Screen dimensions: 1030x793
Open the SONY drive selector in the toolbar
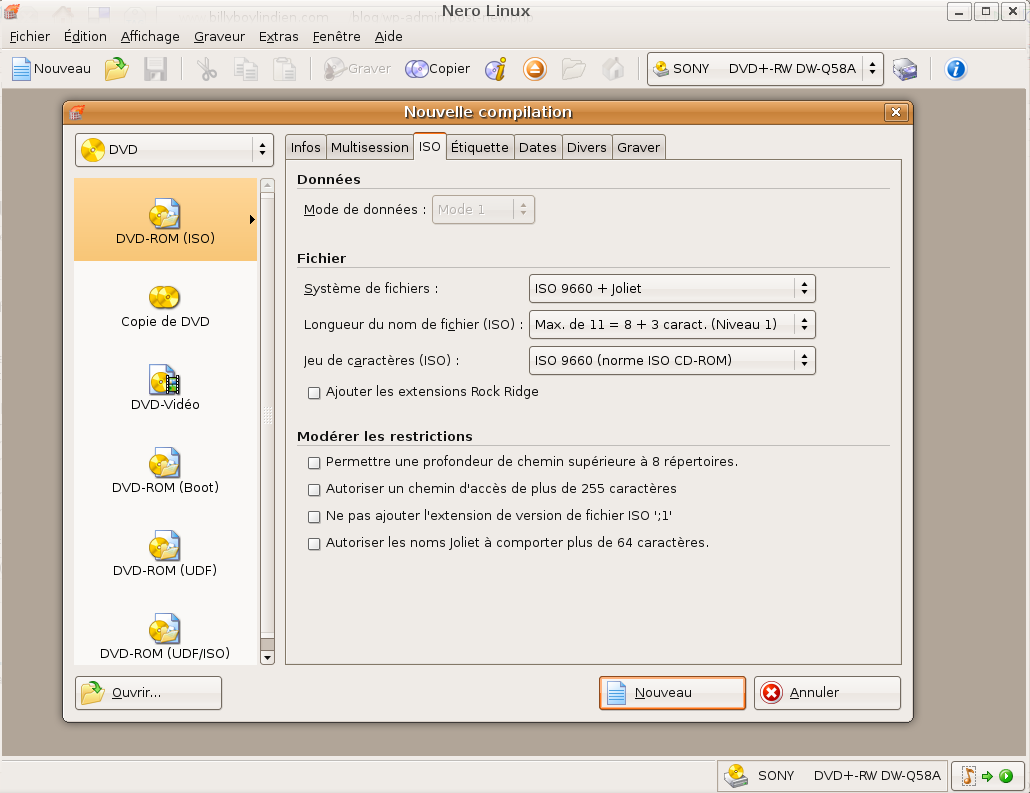765,69
